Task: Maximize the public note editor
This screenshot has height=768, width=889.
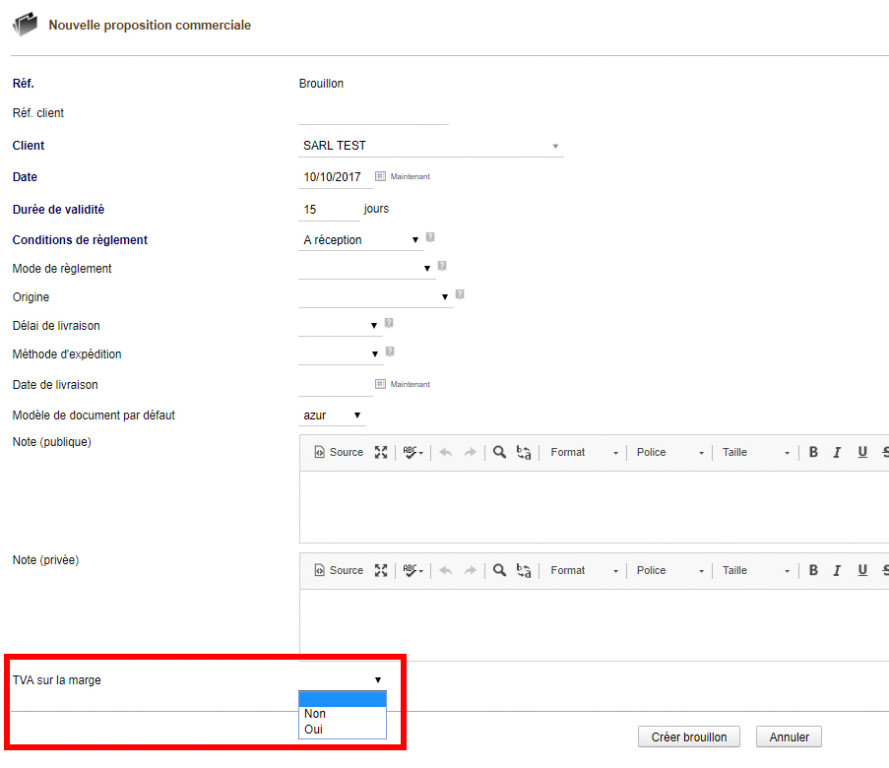Action: pos(380,452)
